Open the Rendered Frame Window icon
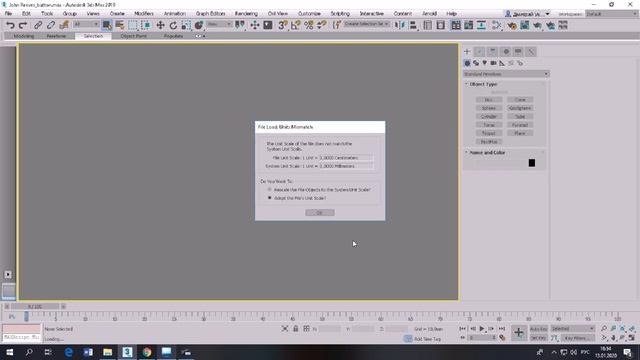The width and height of the screenshot is (640, 360). [524, 25]
